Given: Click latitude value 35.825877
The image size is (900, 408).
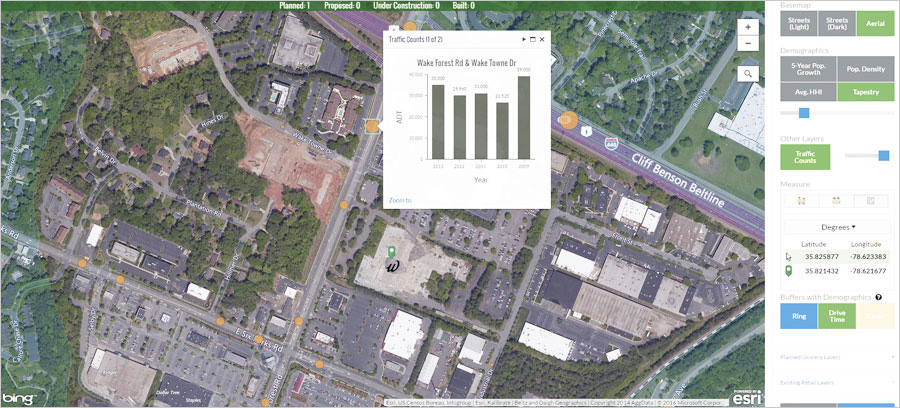Looking at the screenshot, I should (x=821, y=257).
